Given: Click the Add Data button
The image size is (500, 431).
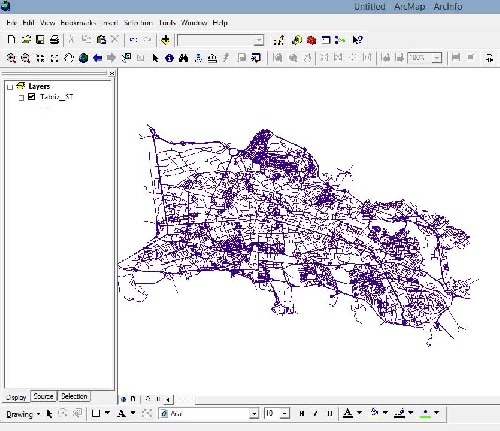Looking at the screenshot, I should click(165, 40).
